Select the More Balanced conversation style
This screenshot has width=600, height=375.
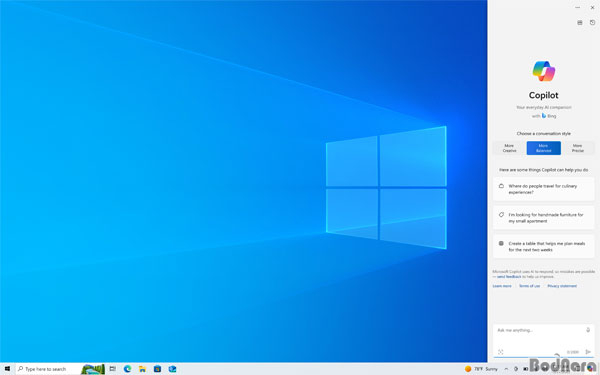pos(543,148)
